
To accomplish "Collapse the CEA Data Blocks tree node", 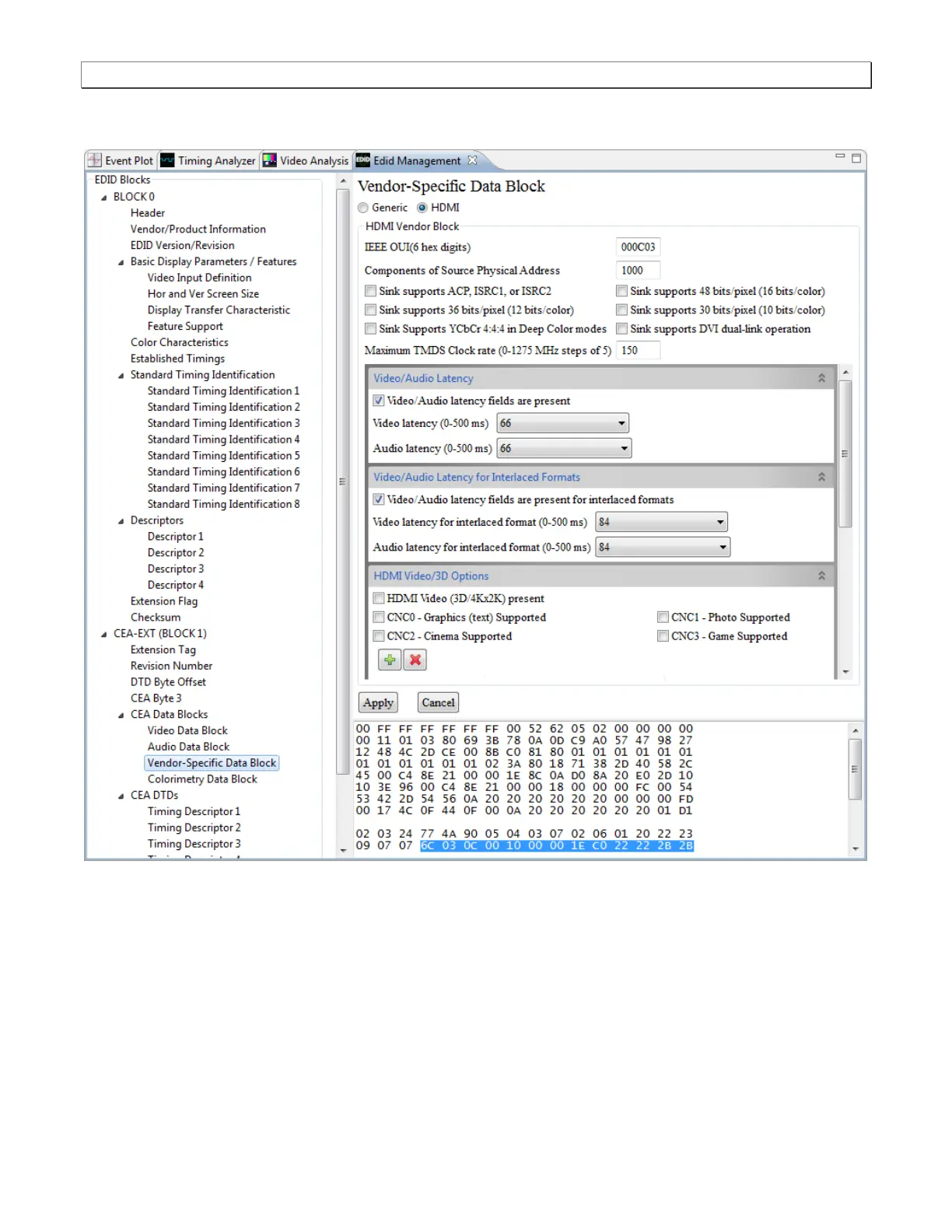I will pos(121,715).
